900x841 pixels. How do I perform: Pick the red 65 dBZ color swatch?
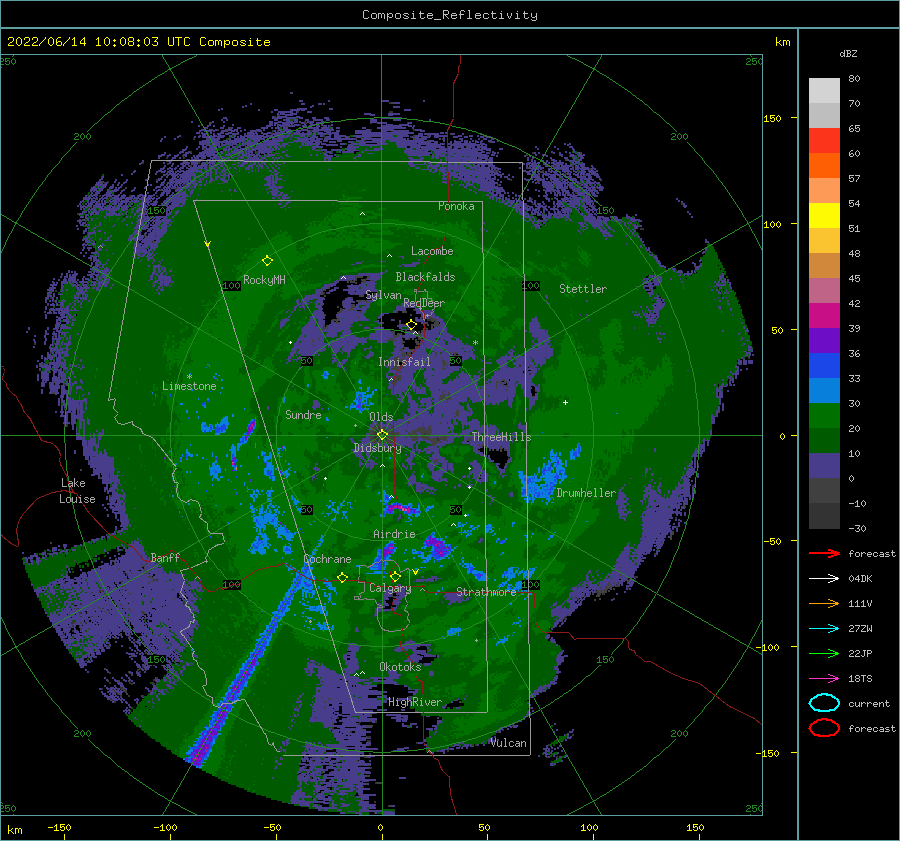824,140
